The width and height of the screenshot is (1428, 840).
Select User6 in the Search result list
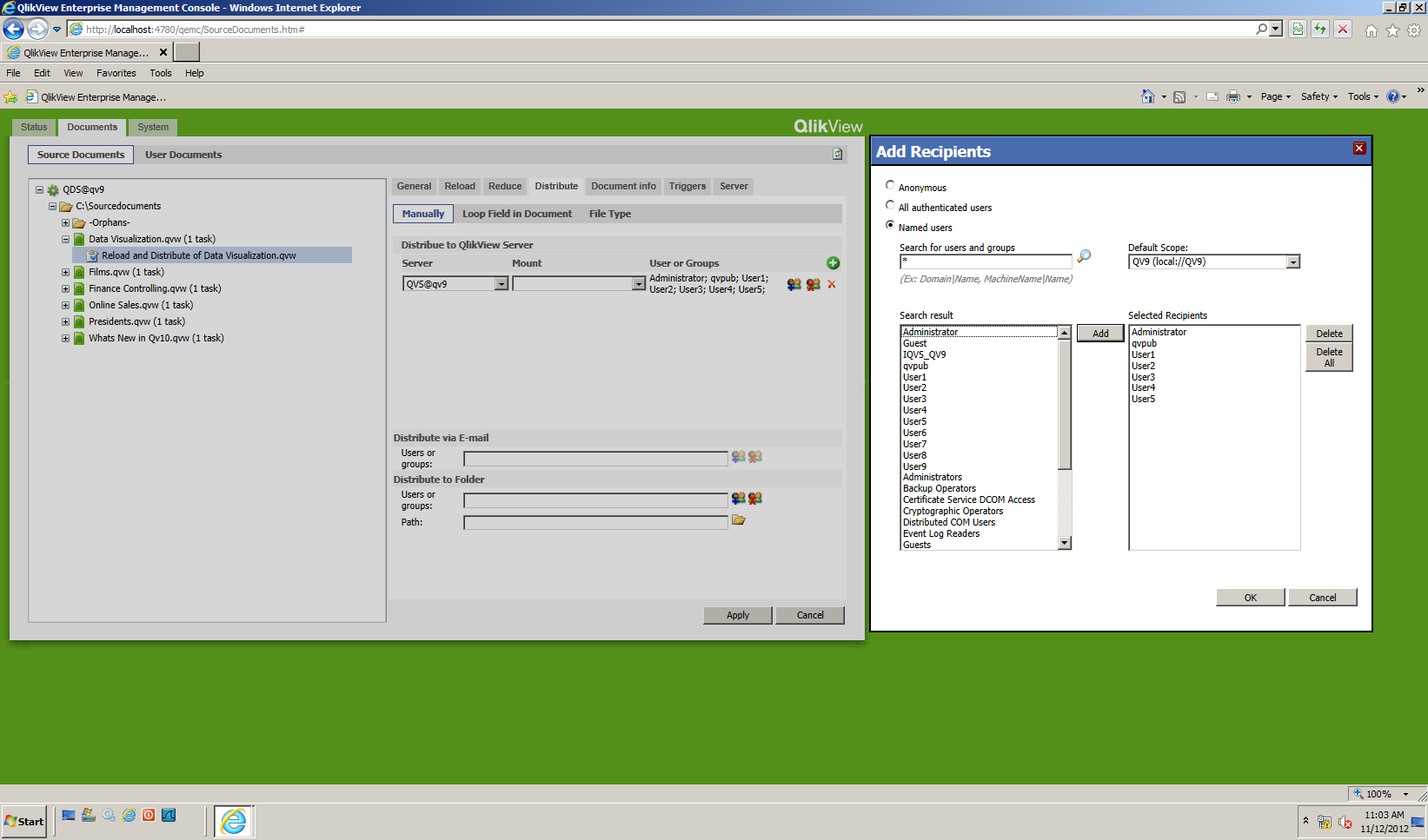pyautogui.click(x=914, y=433)
